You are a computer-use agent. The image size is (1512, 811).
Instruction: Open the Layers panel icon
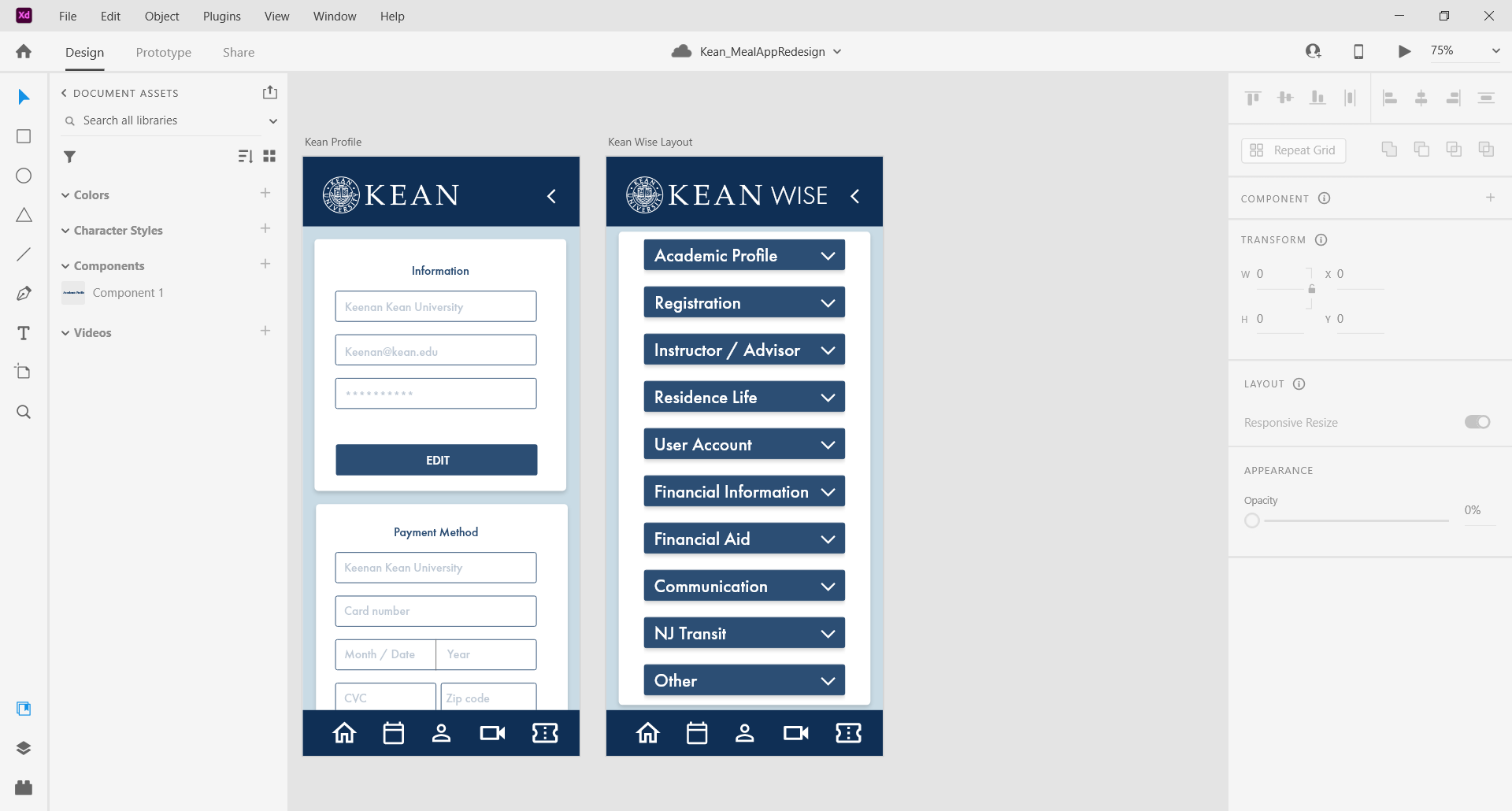(24, 748)
